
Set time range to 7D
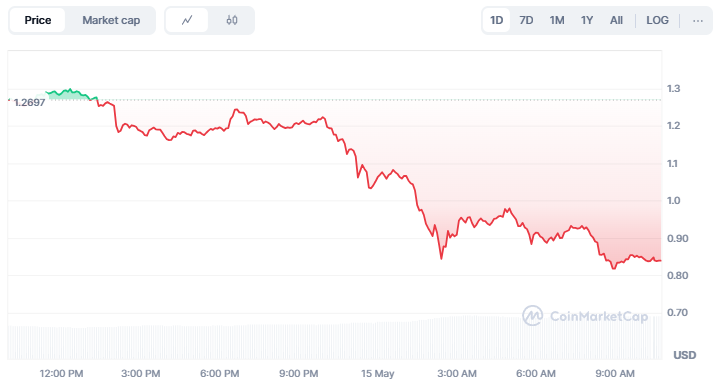coord(526,20)
